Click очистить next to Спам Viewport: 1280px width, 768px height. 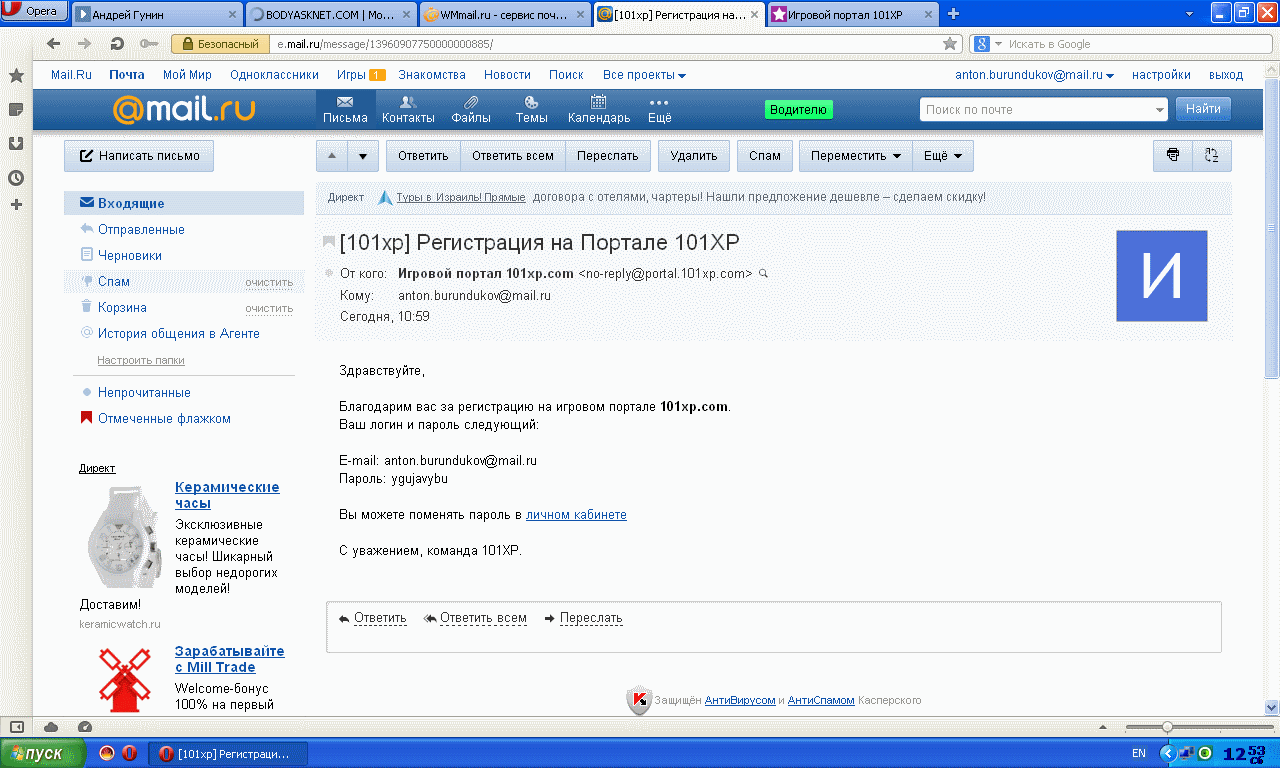click(269, 282)
